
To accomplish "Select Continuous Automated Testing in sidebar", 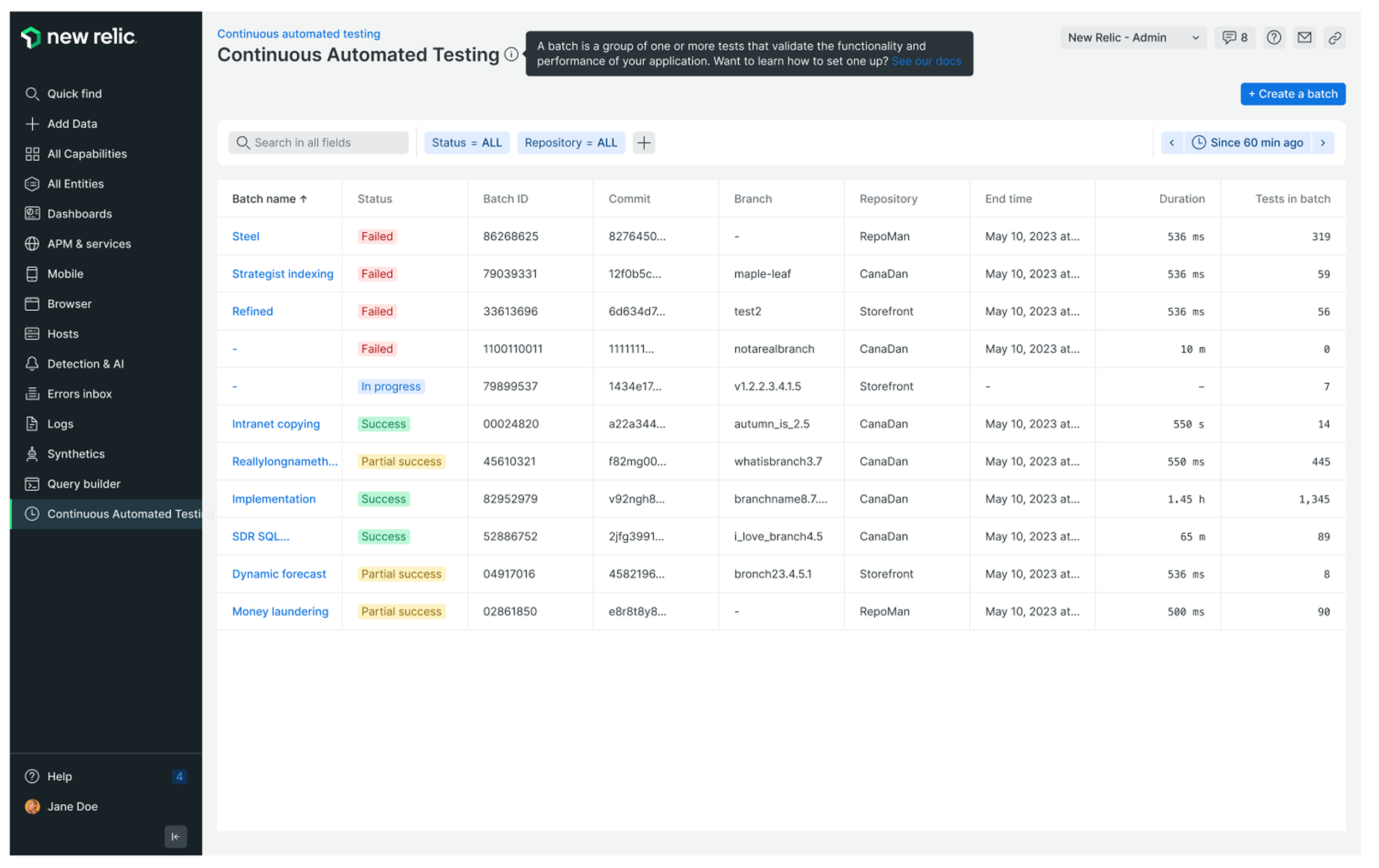I will click(106, 514).
